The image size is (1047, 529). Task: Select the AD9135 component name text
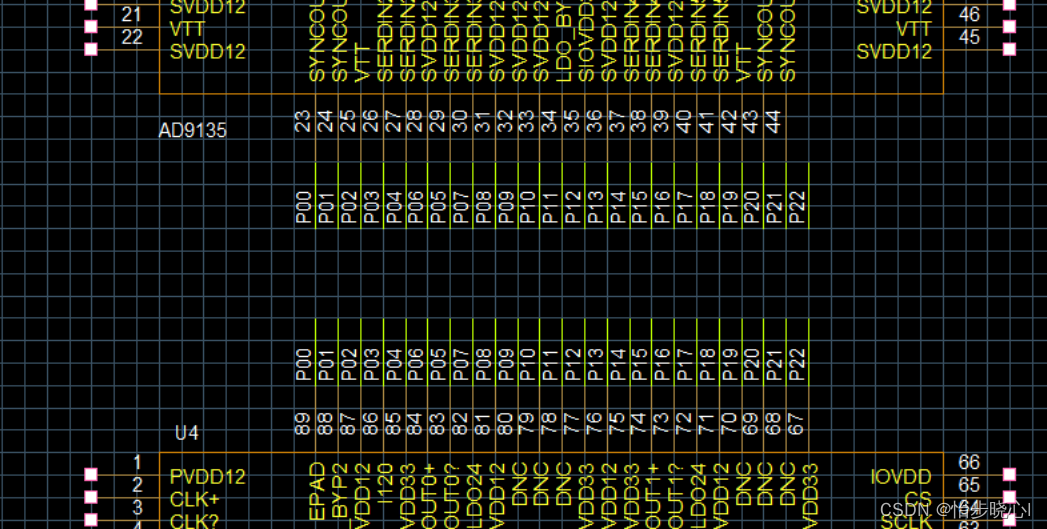pyautogui.click(x=193, y=131)
